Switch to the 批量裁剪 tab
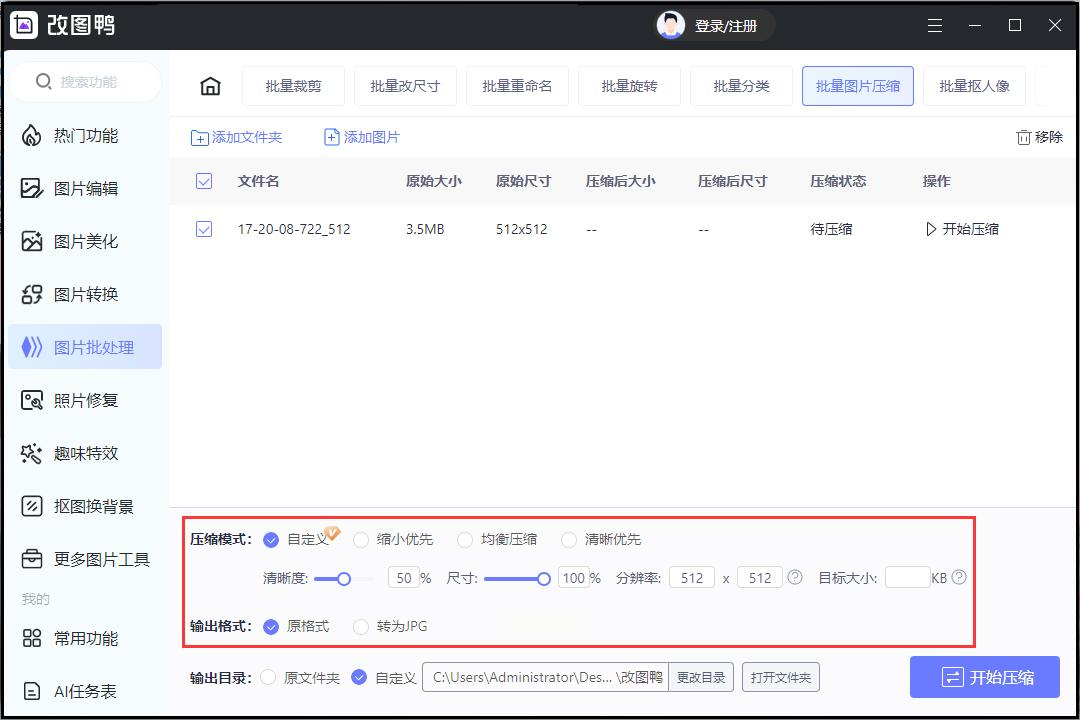This screenshot has width=1080, height=720. 293,86
